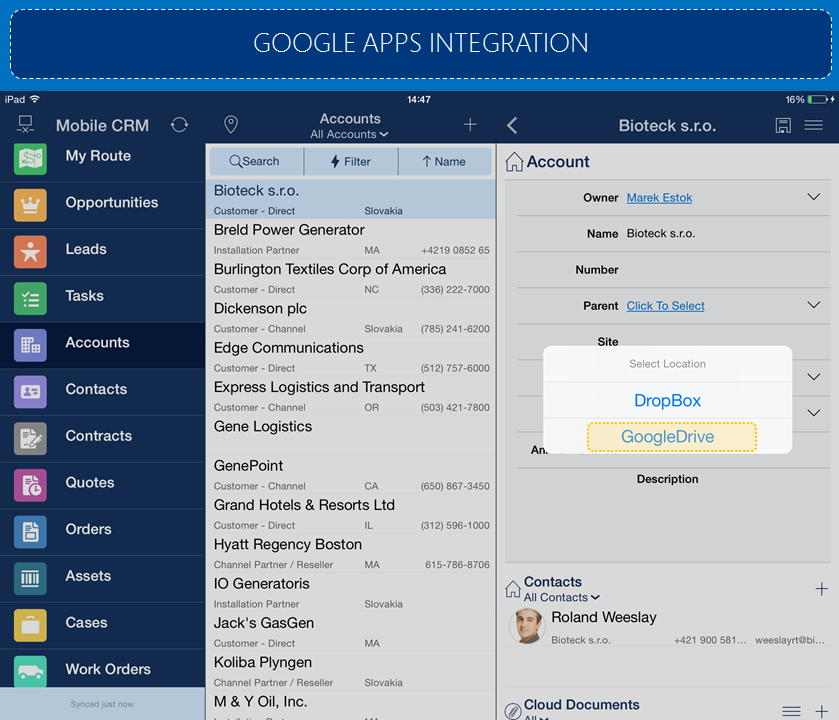Open the Cloud Documents list menu icon

click(x=791, y=711)
